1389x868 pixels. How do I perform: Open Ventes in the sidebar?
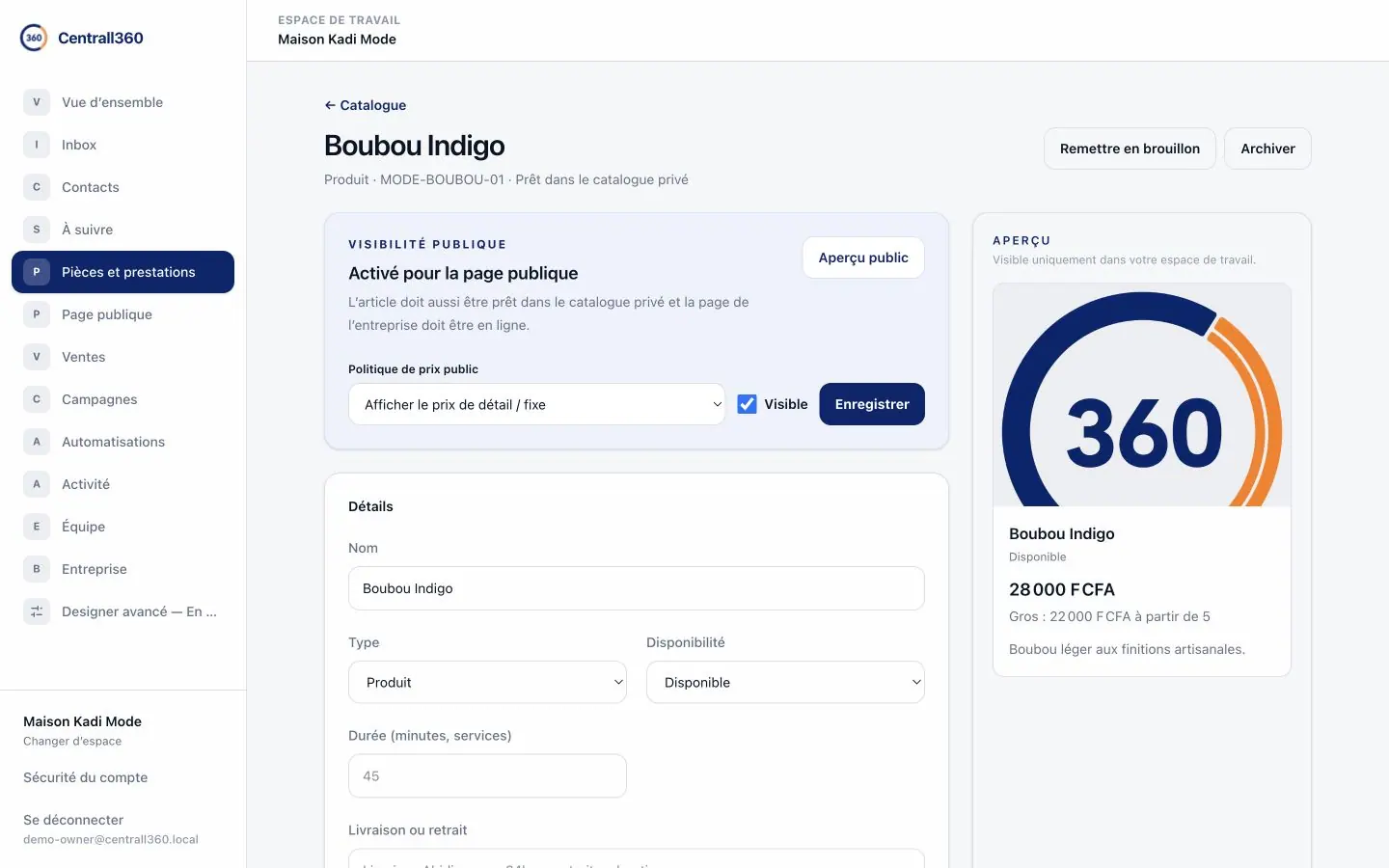tap(123, 357)
